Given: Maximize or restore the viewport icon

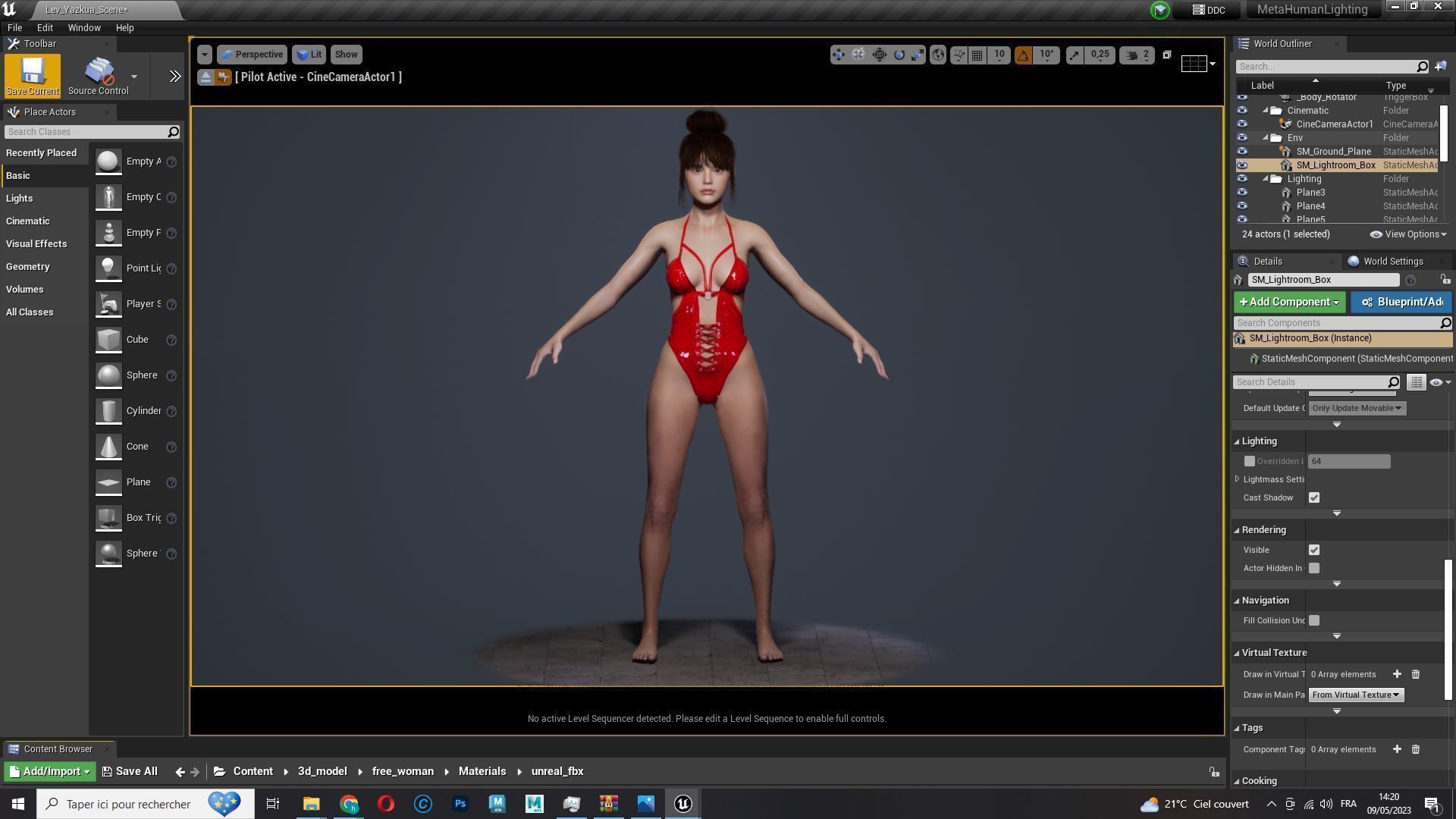Looking at the screenshot, I should coord(1167,55).
